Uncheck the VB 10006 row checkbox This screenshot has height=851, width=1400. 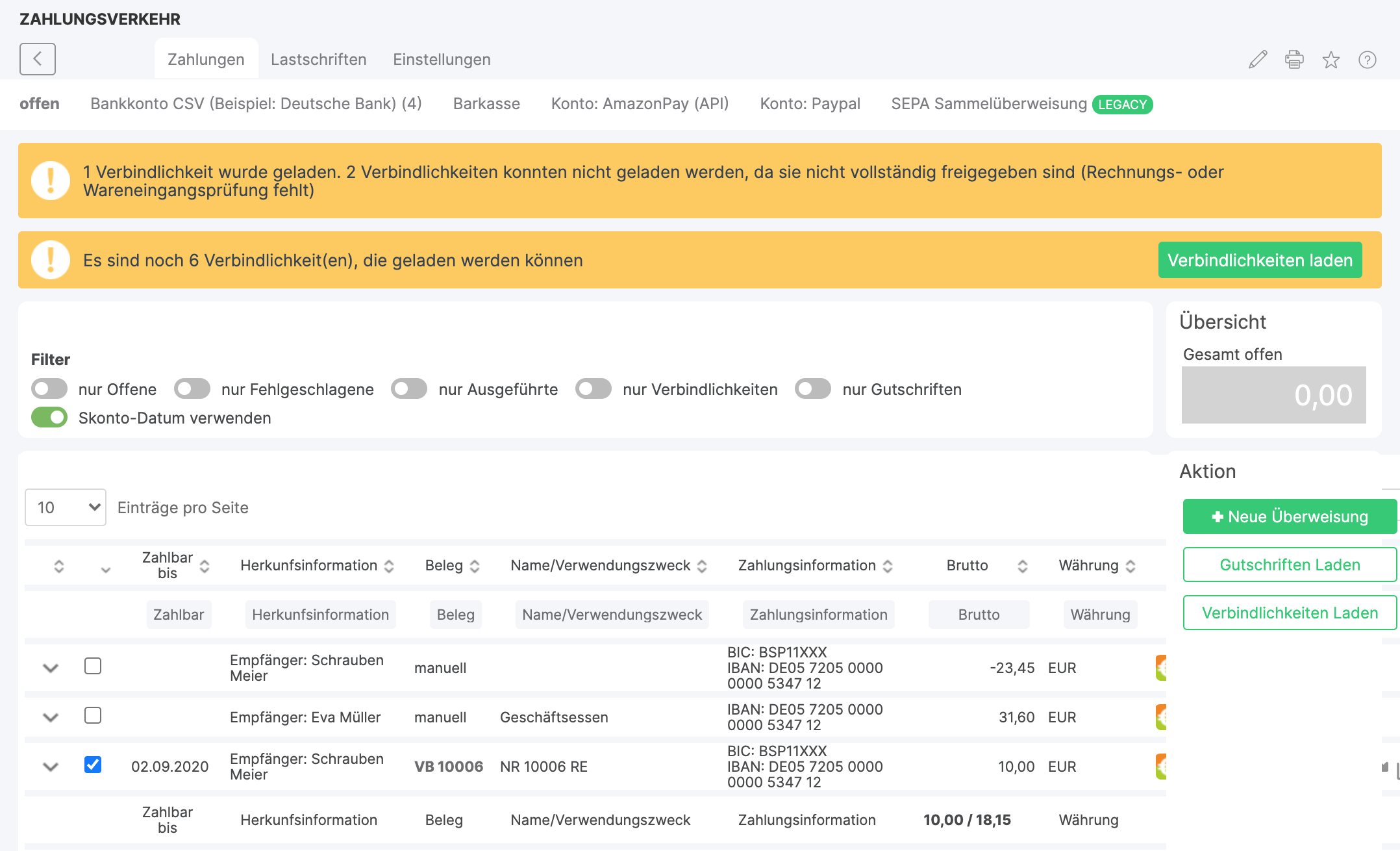(93, 765)
